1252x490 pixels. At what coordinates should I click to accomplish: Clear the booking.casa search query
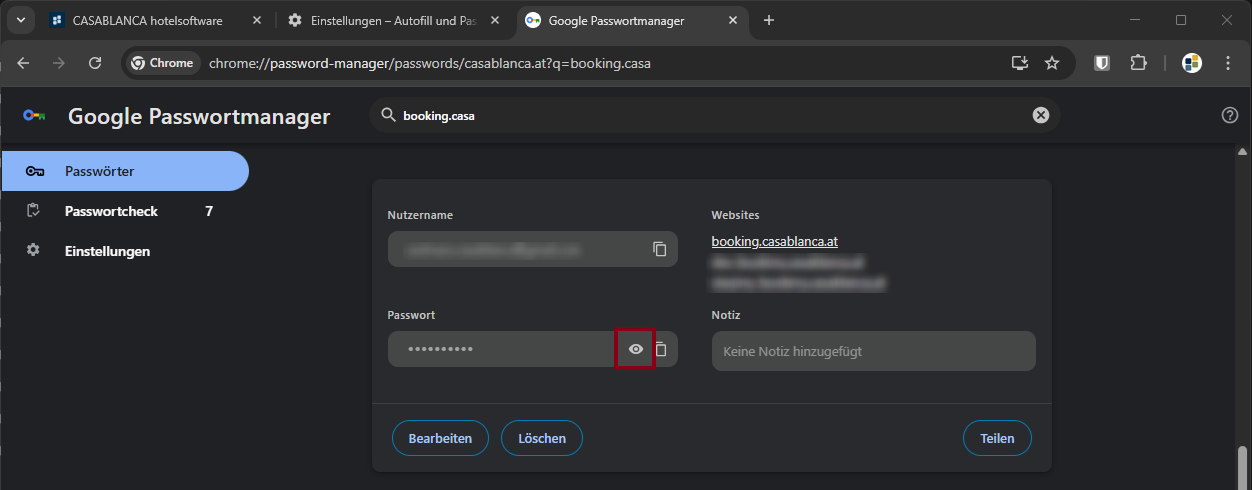(x=1040, y=115)
